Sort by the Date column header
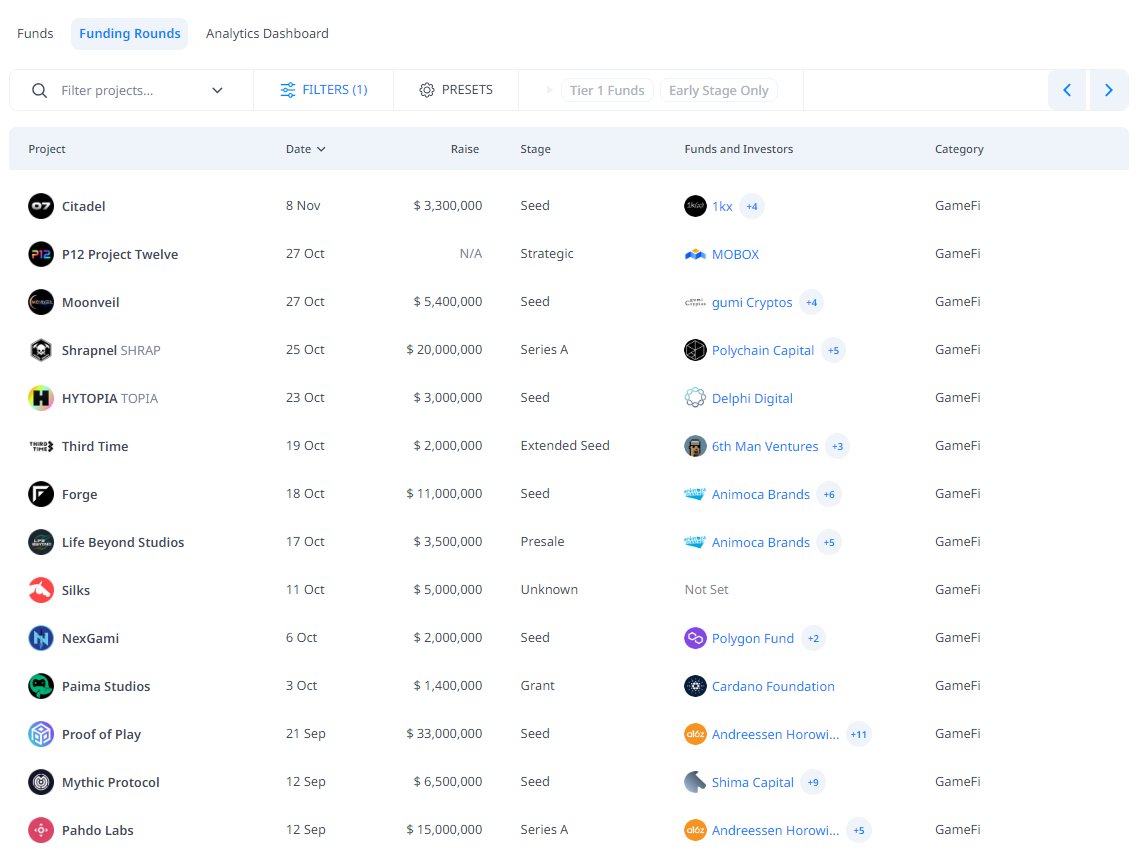Viewport: 1138px width, 858px height. pos(306,149)
